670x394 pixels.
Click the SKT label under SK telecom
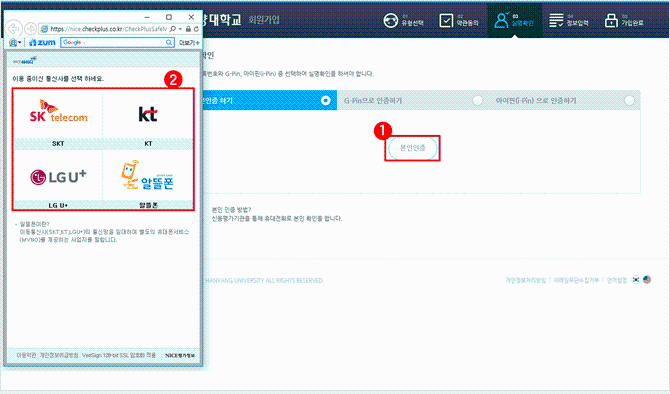(58, 144)
